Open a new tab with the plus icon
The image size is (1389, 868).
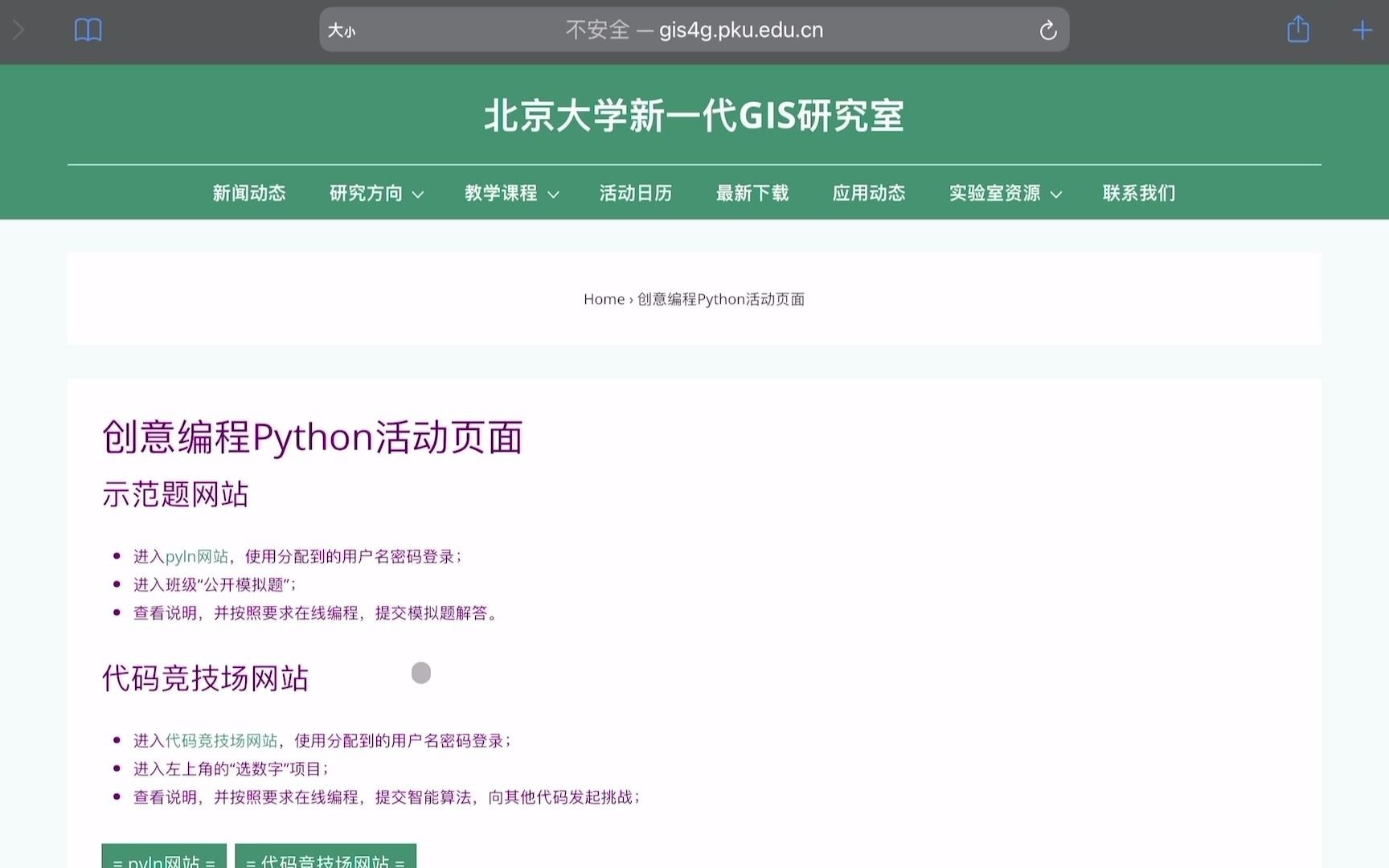pos(1362,31)
